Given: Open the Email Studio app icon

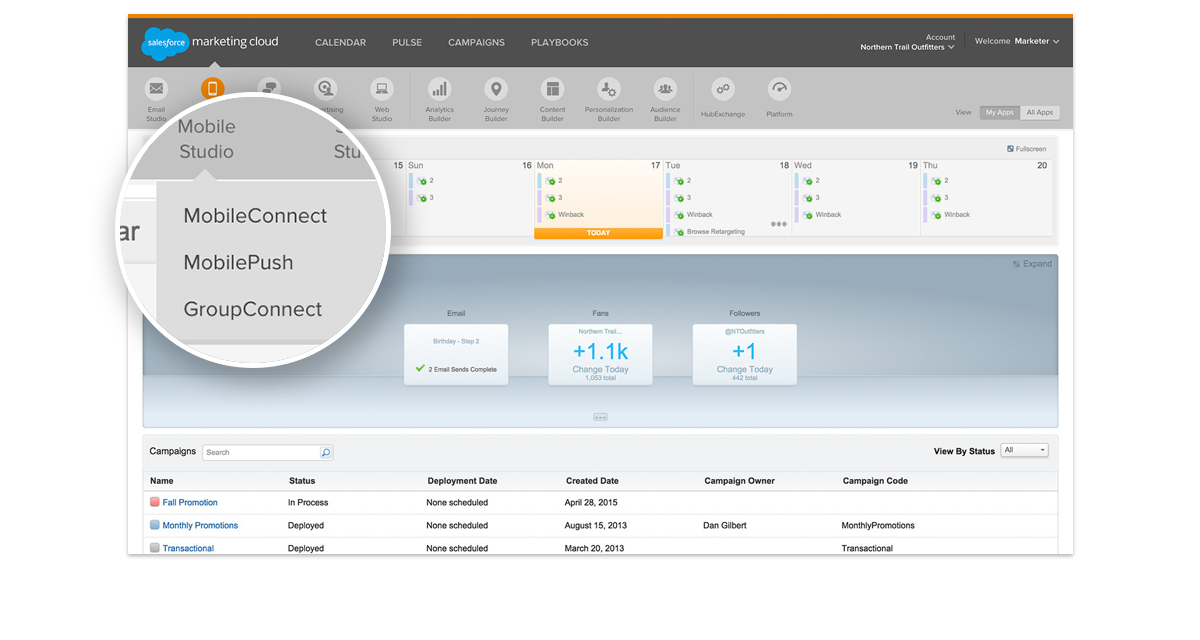Looking at the screenshot, I should pyautogui.click(x=156, y=88).
